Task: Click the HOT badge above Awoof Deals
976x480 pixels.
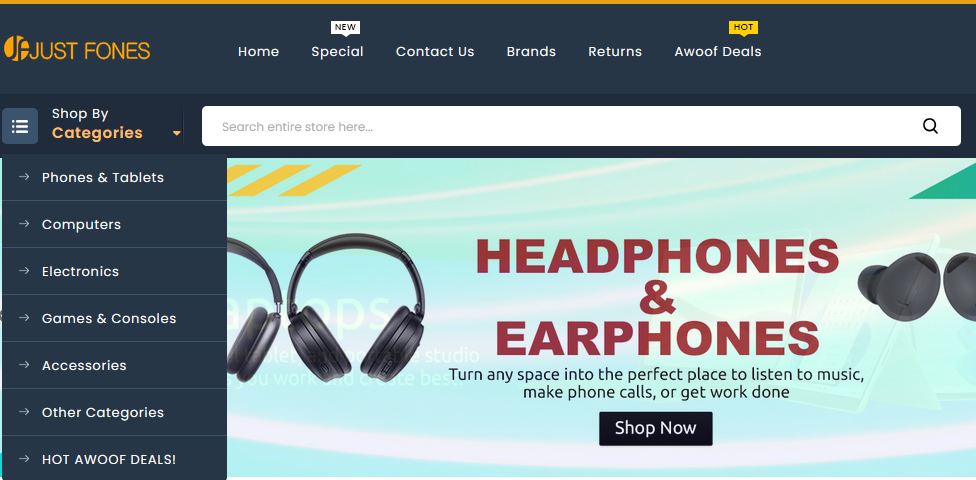Action: (743, 27)
